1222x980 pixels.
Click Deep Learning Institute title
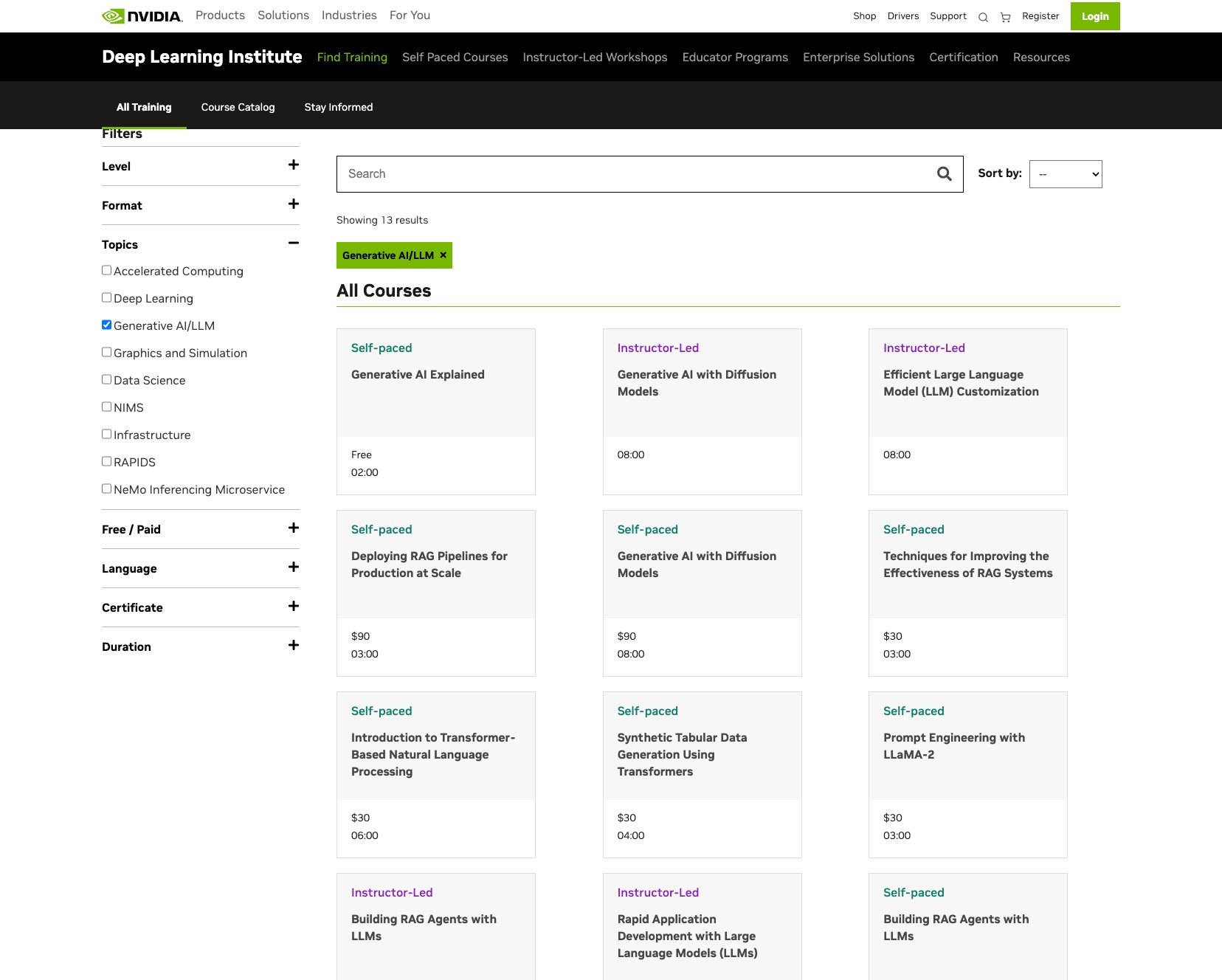tap(202, 57)
